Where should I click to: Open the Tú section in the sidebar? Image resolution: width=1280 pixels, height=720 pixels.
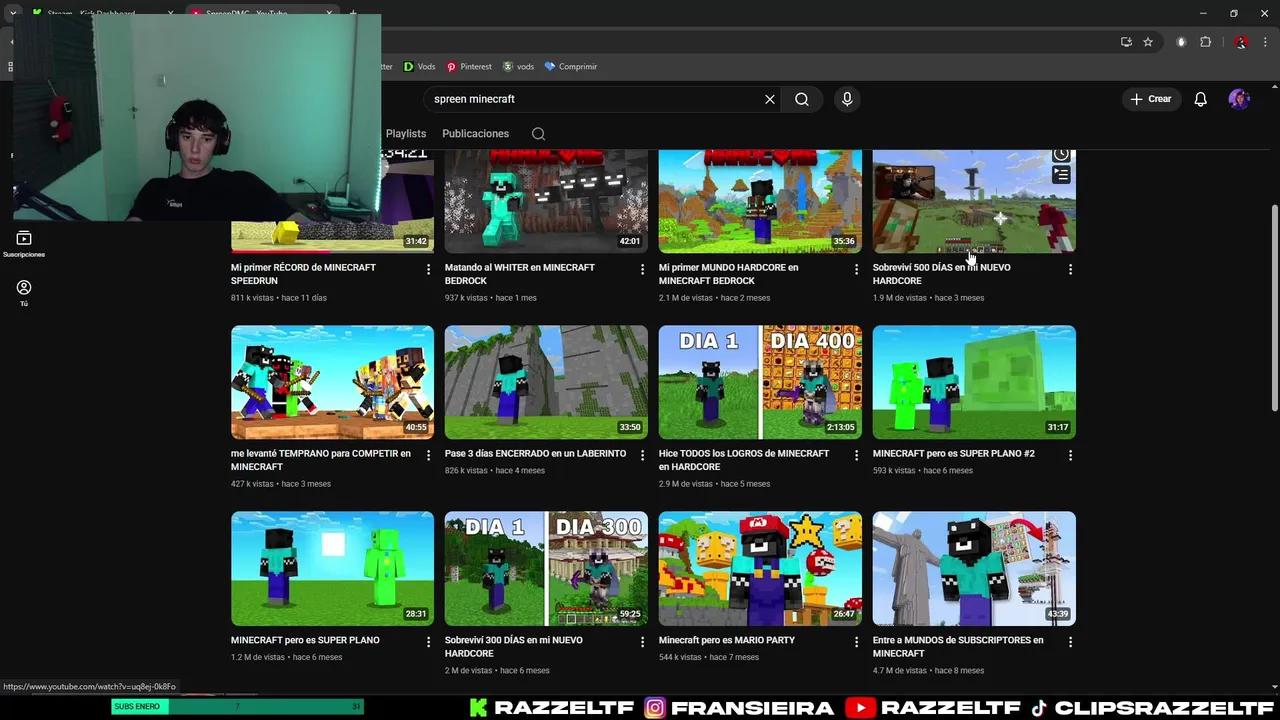point(24,293)
